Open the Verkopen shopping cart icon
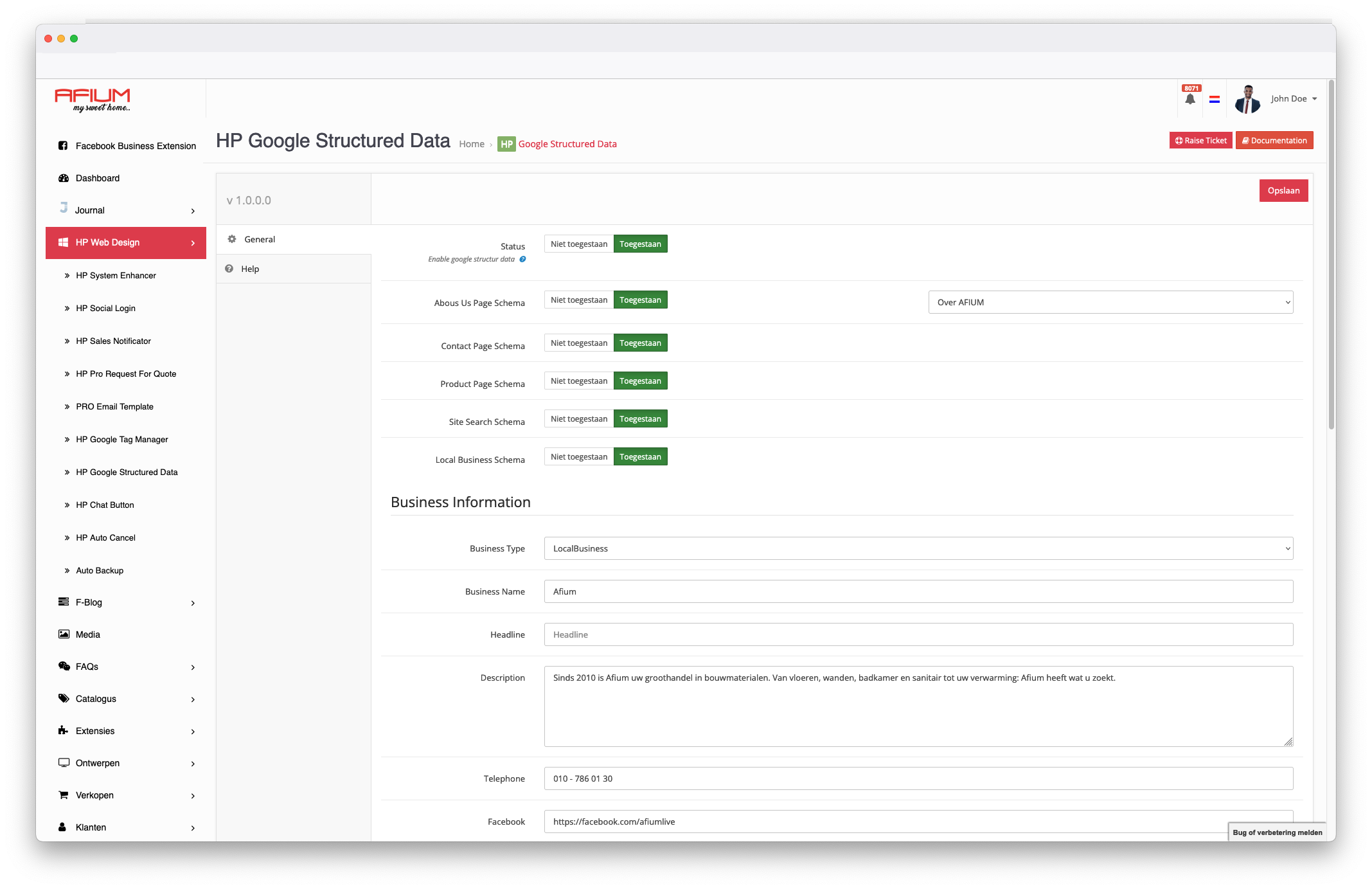Viewport: 1372px width, 889px height. coord(63,795)
